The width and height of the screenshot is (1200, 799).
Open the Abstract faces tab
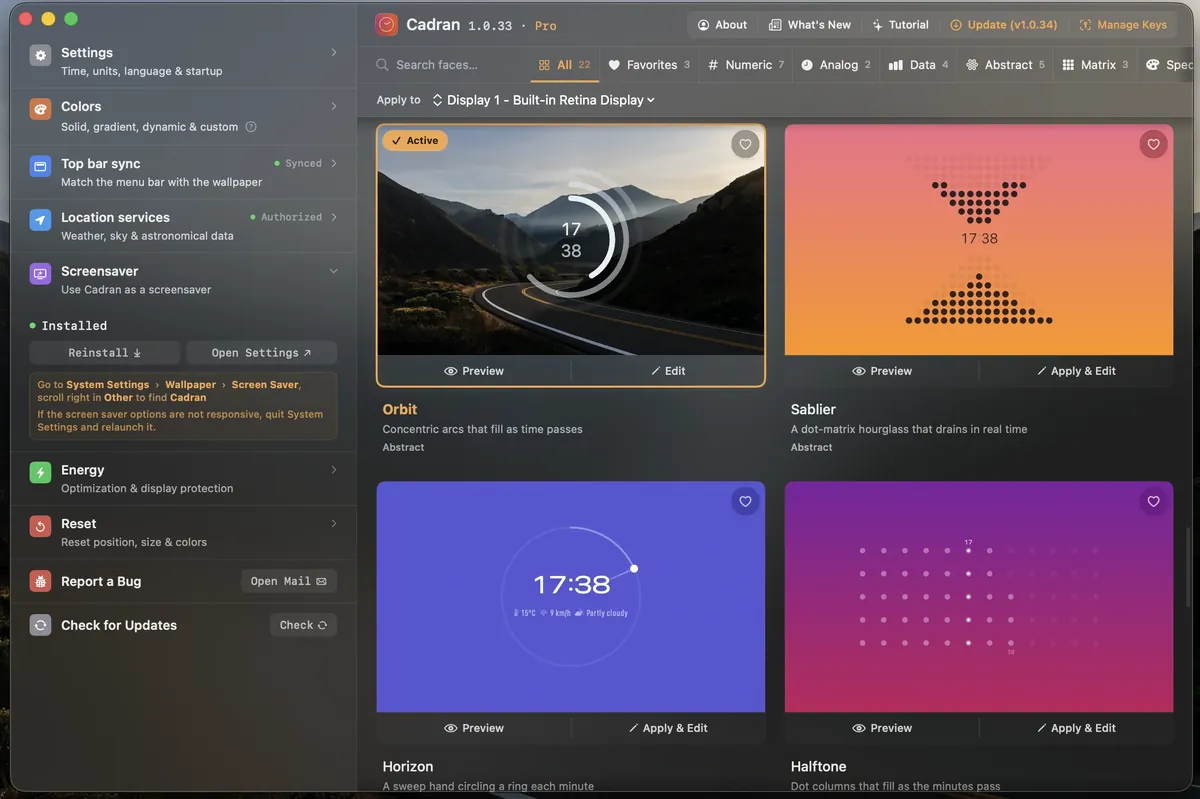(x=1006, y=65)
